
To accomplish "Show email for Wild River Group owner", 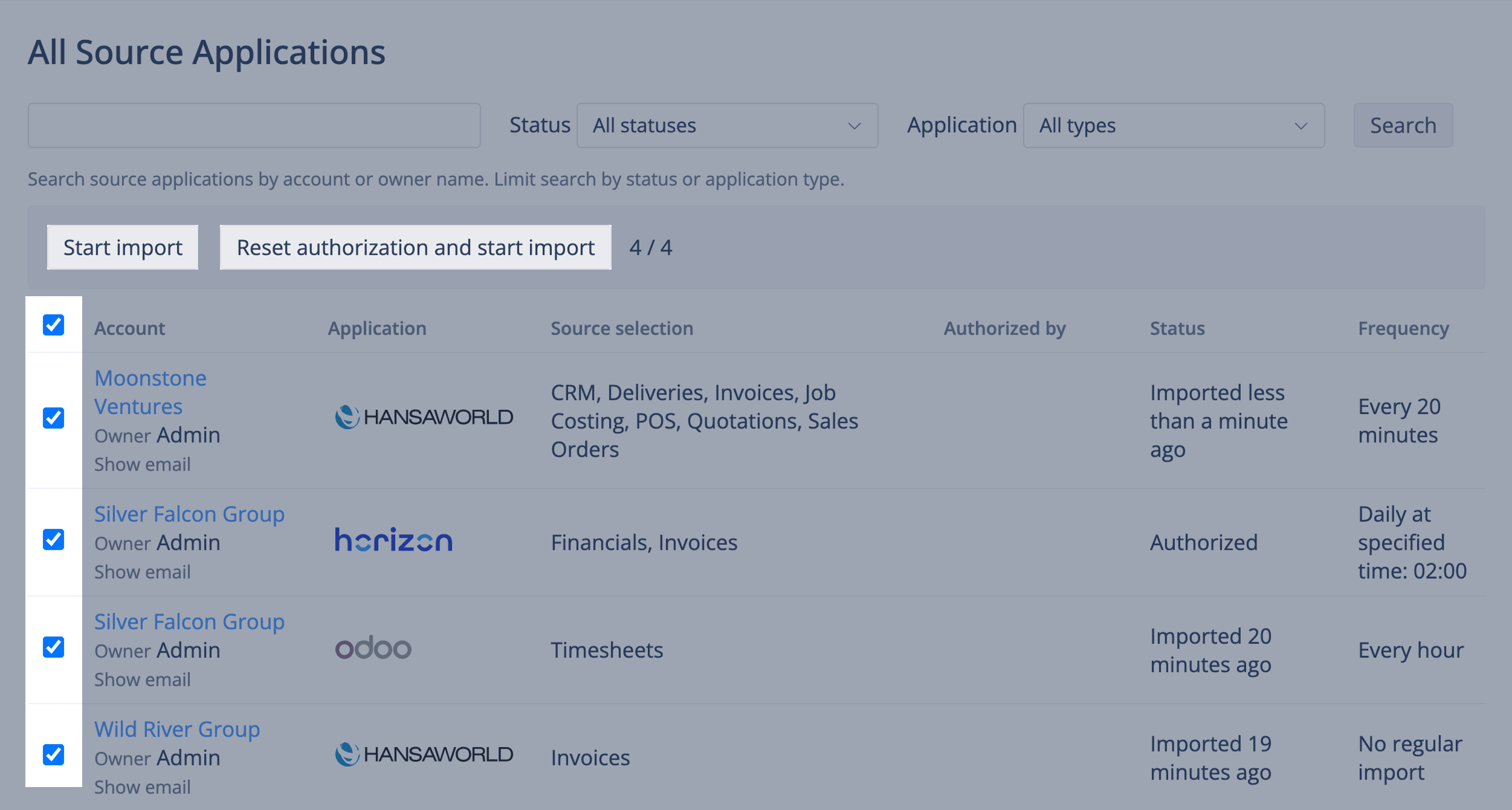I will [143, 787].
